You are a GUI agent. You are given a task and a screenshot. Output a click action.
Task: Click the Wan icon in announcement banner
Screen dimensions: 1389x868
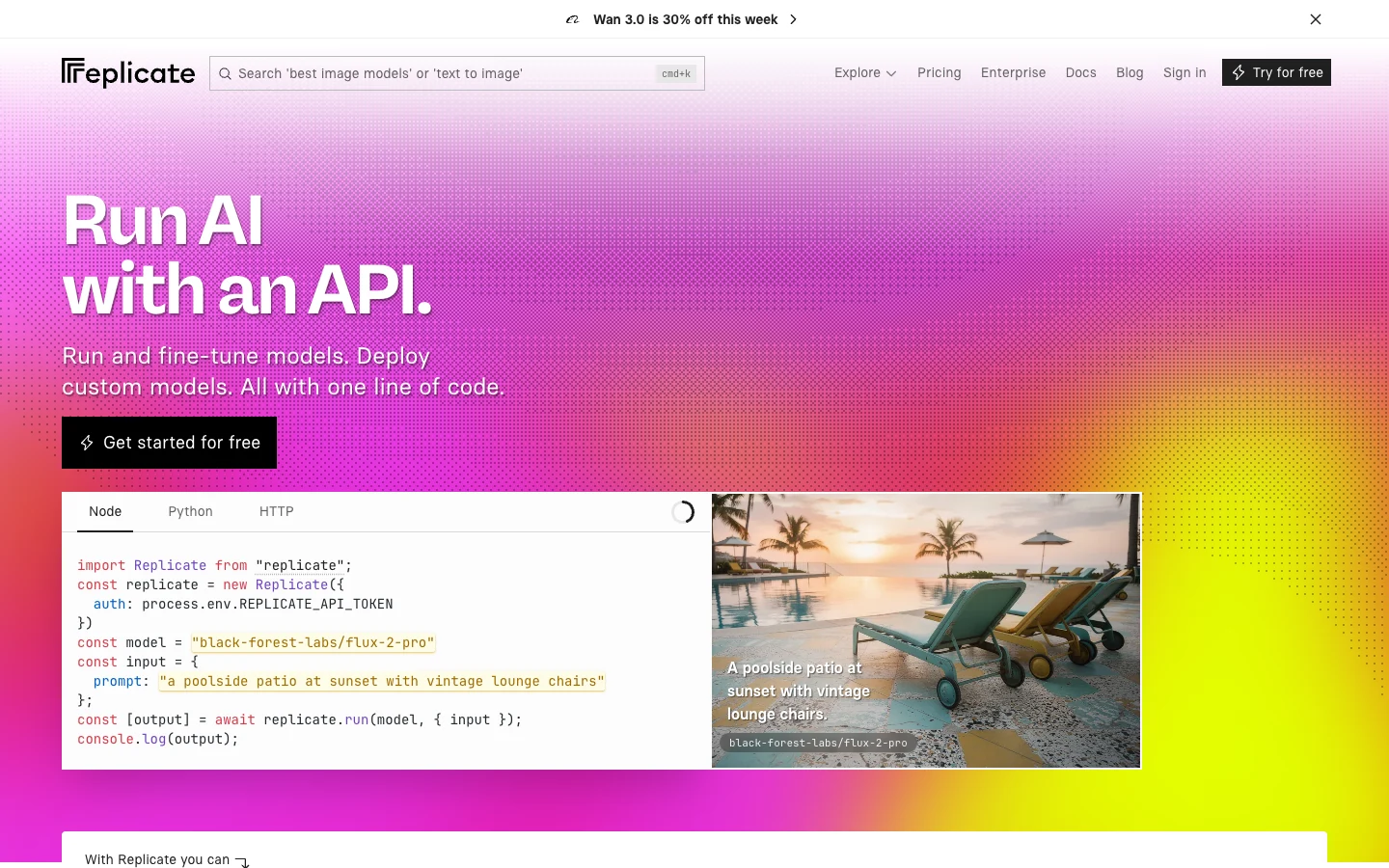573,19
